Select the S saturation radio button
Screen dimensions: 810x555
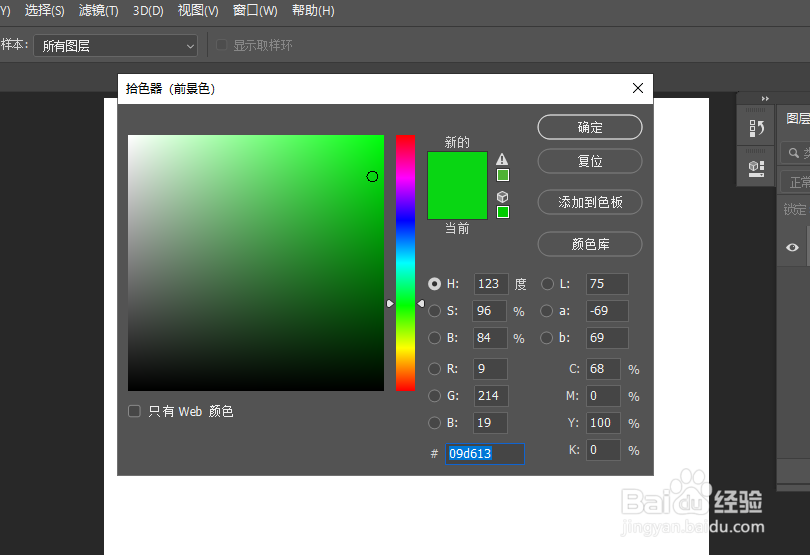coord(434,311)
